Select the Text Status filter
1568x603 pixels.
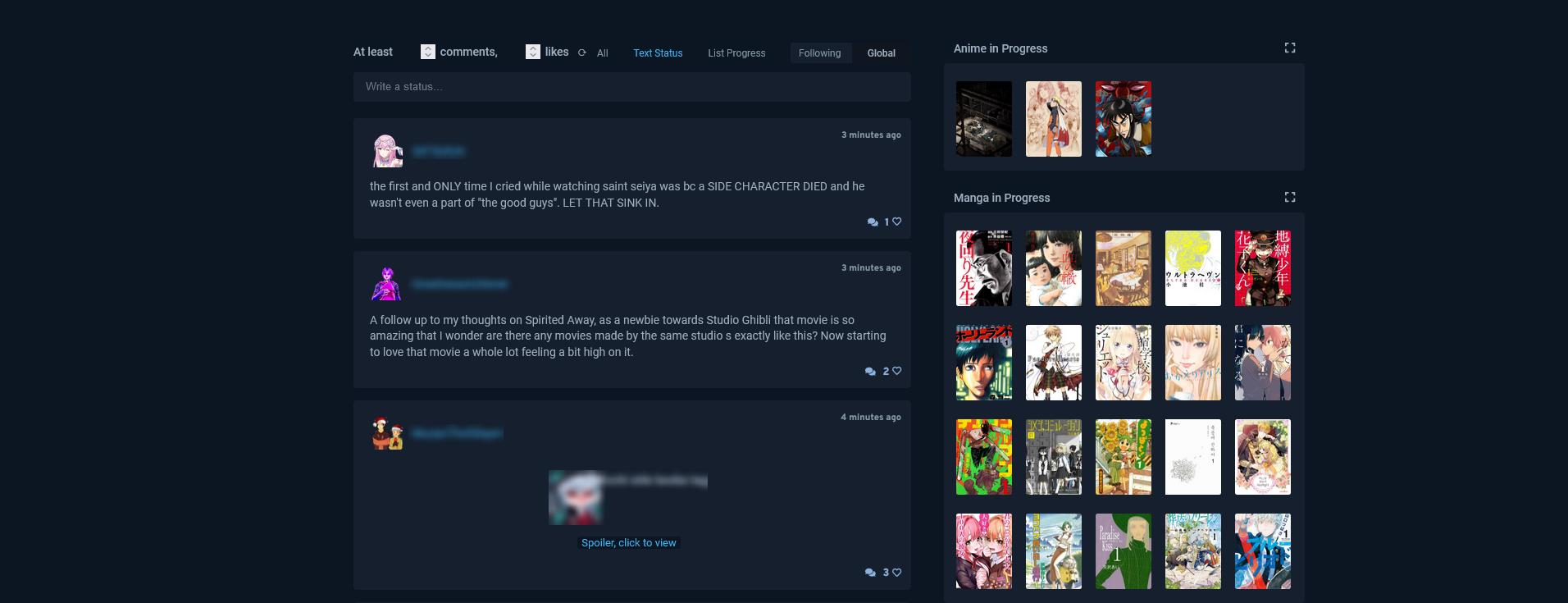658,53
